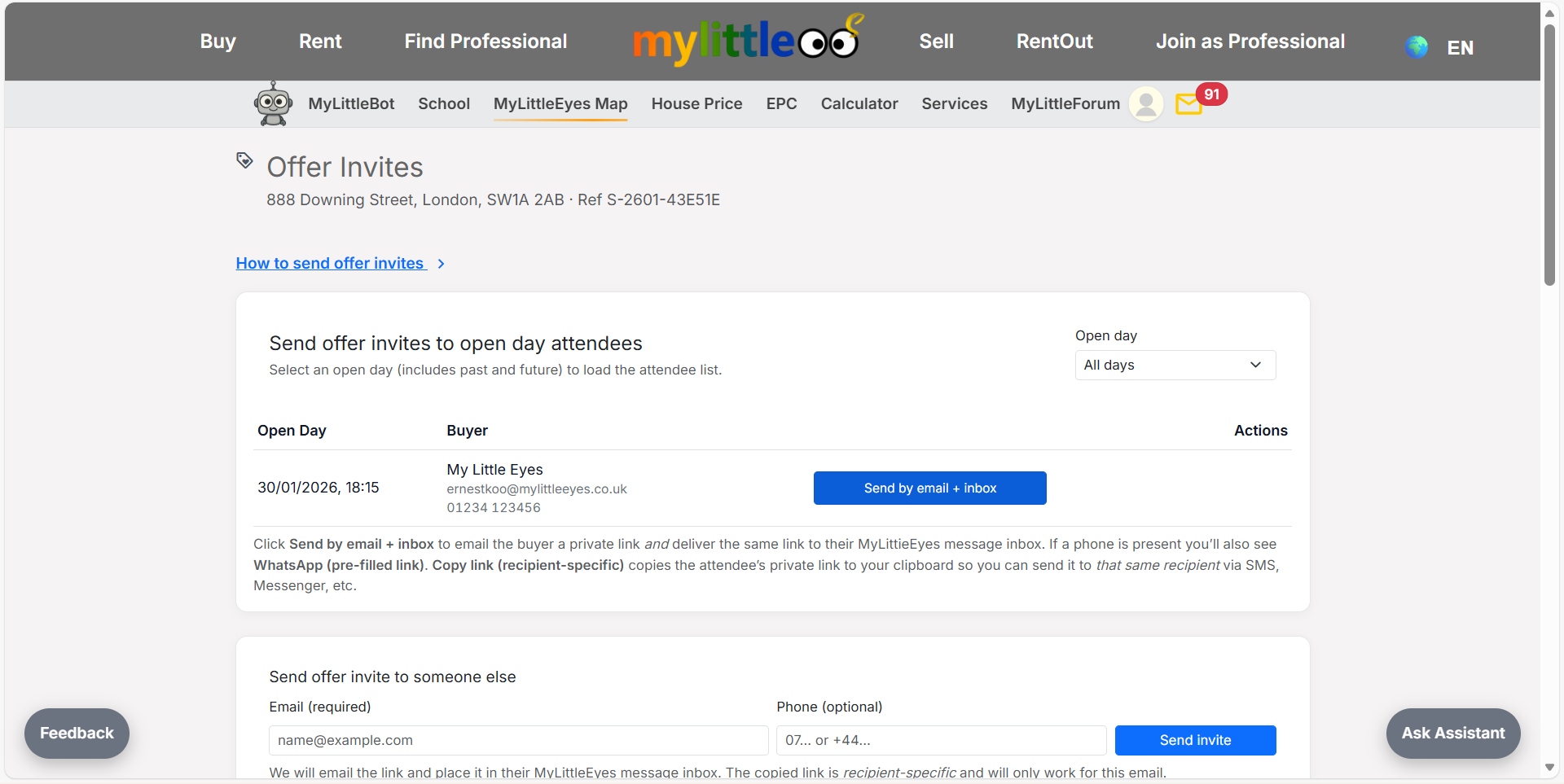Image resolution: width=1564 pixels, height=784 pixels.
Task: Focus the Email required input field
Action: 518,740
